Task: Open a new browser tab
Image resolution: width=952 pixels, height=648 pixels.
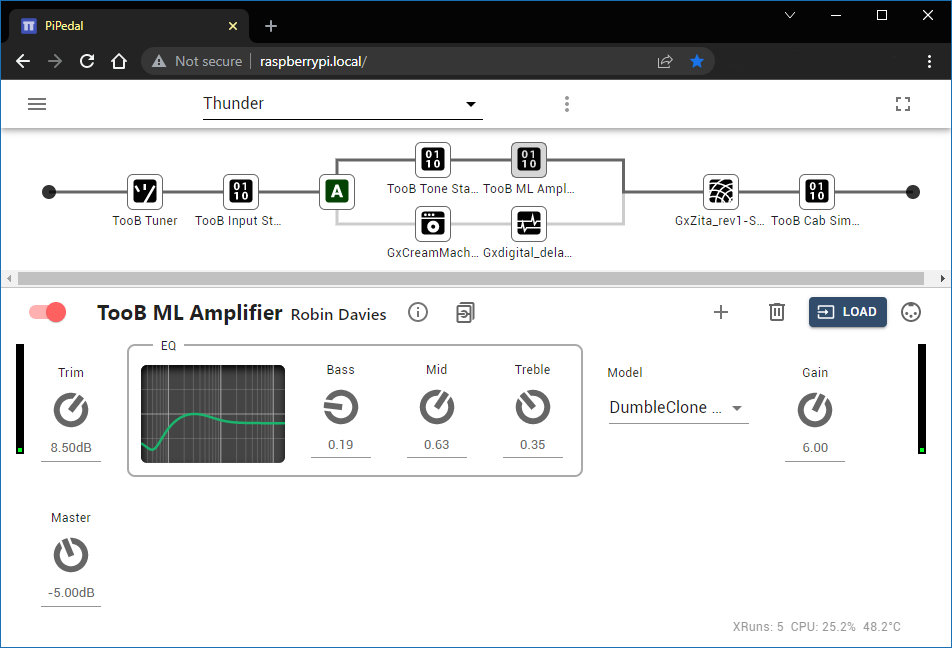Action: (x=271, y=26)
